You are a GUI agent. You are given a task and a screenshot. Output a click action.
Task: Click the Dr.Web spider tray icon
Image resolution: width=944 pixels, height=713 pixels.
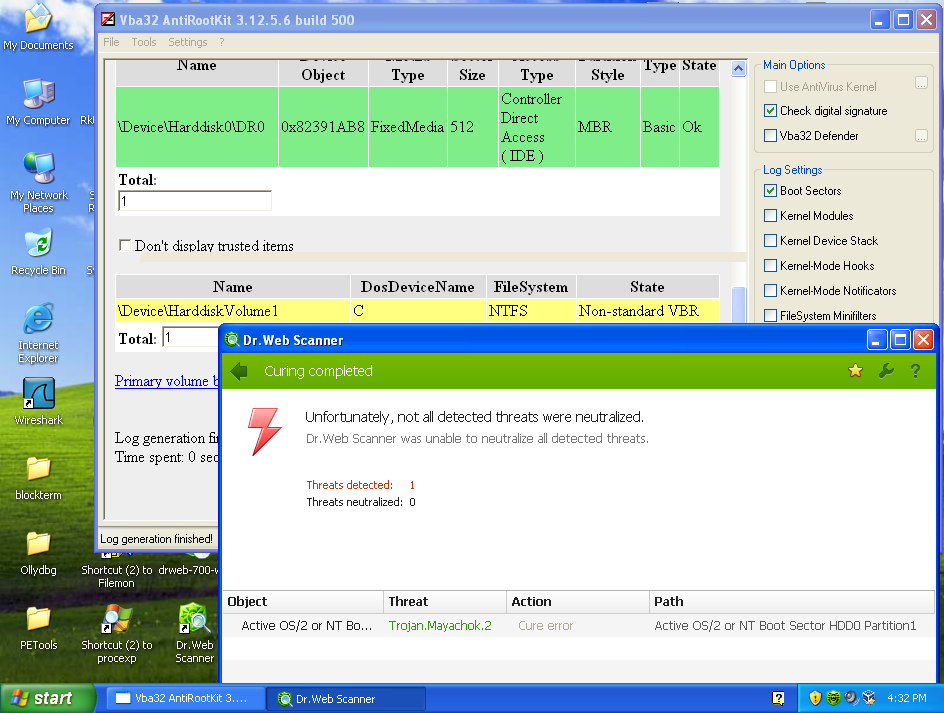833,698
